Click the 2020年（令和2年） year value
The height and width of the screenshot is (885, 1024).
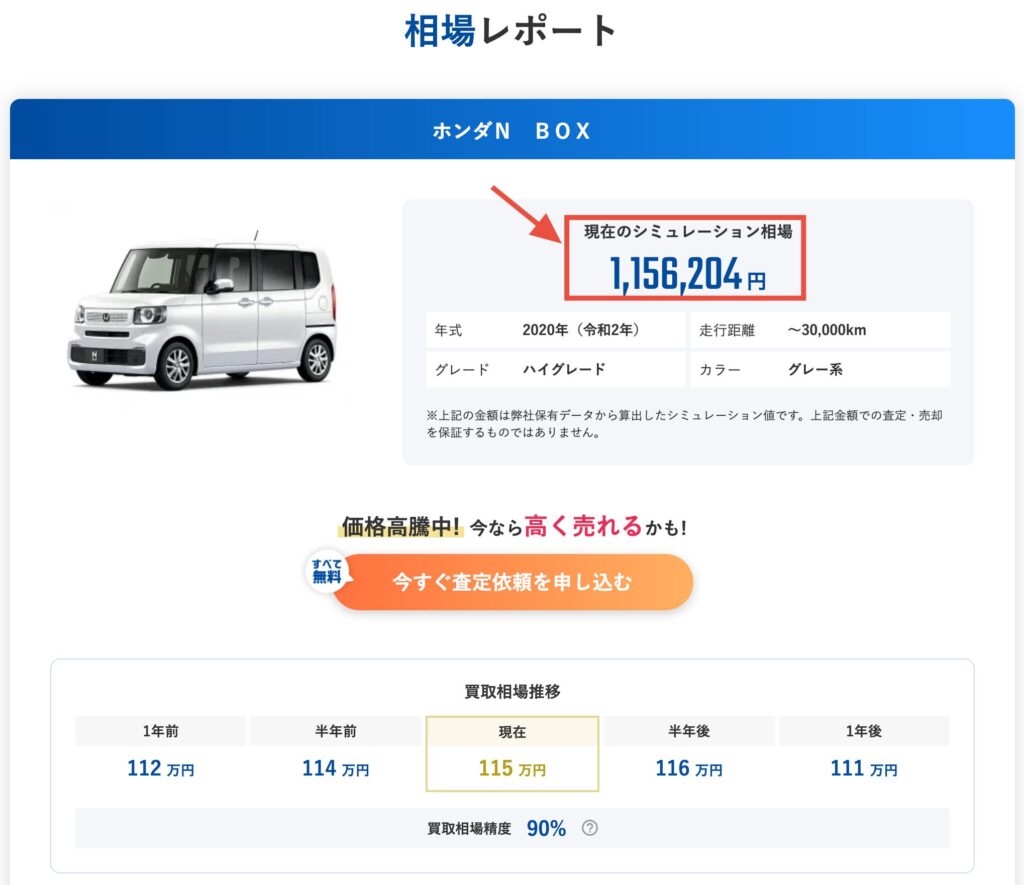coord(581,330)
